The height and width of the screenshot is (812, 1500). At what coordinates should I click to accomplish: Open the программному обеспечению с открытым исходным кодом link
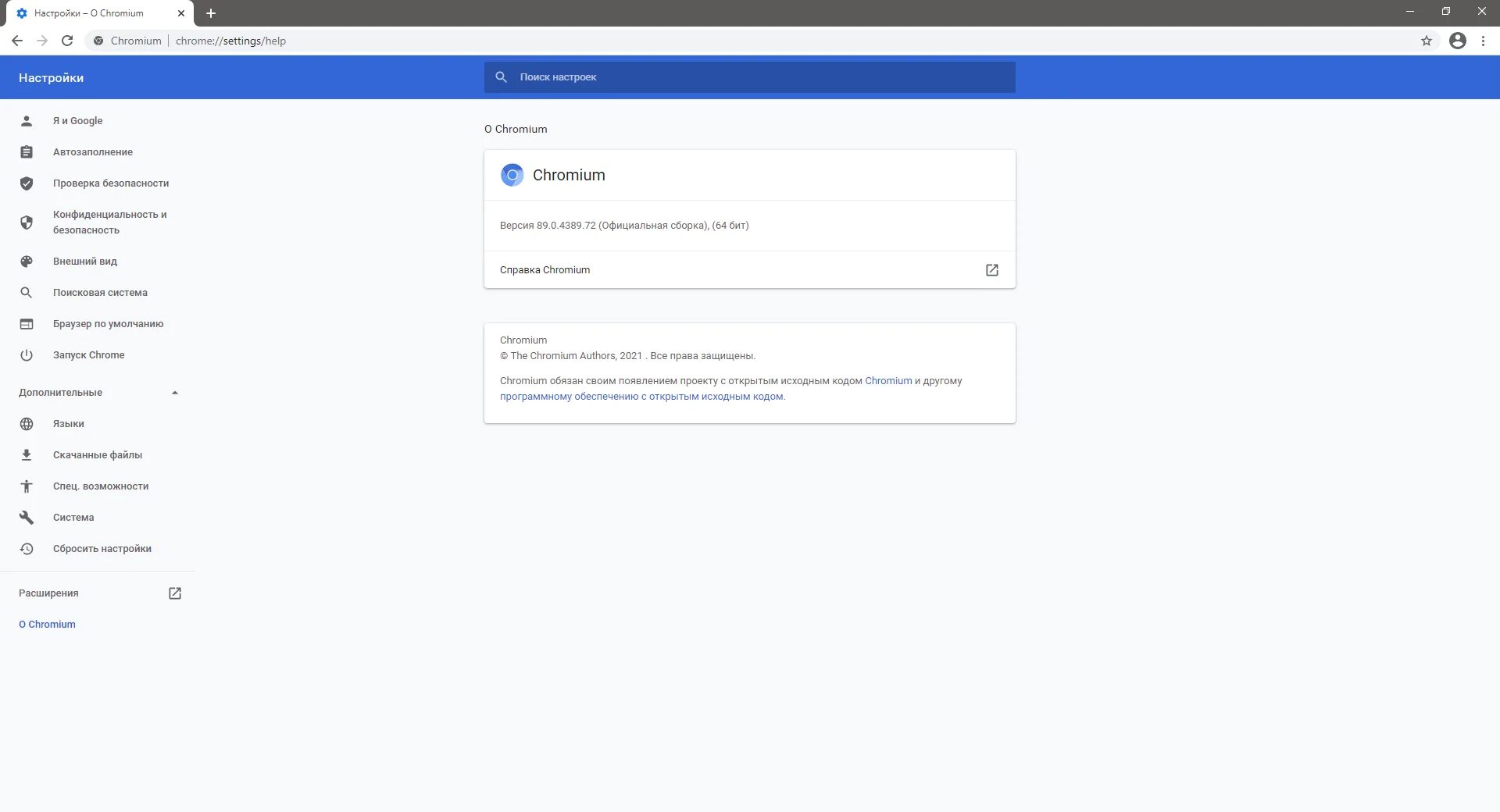[x=641, y=397]
